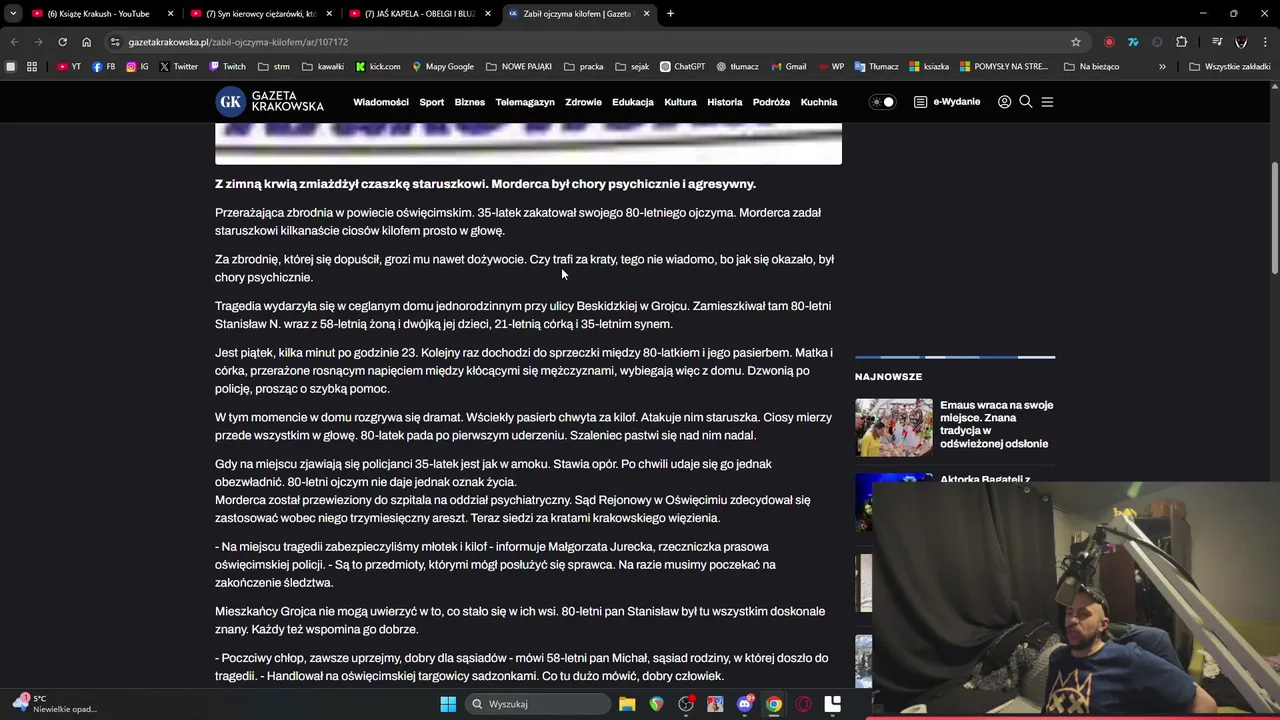The height and width of the screenshot is (720, 1280).
Task: Open the hamburger site menu
Action: (x=1047, y=102)
